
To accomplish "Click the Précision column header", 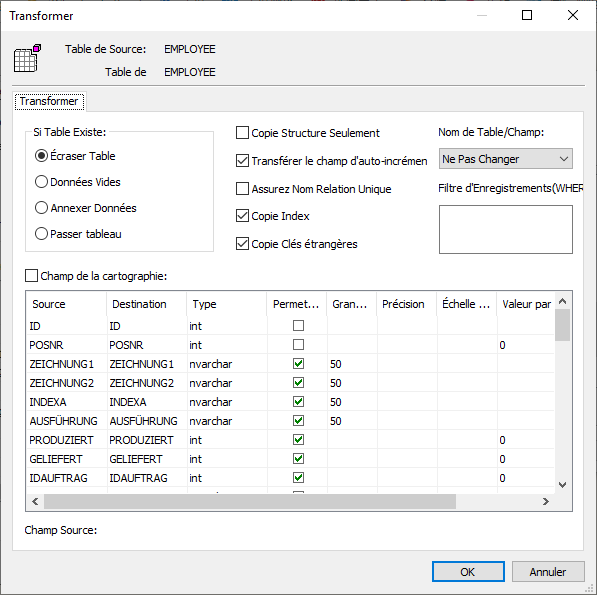I will (x=407, y=304).
